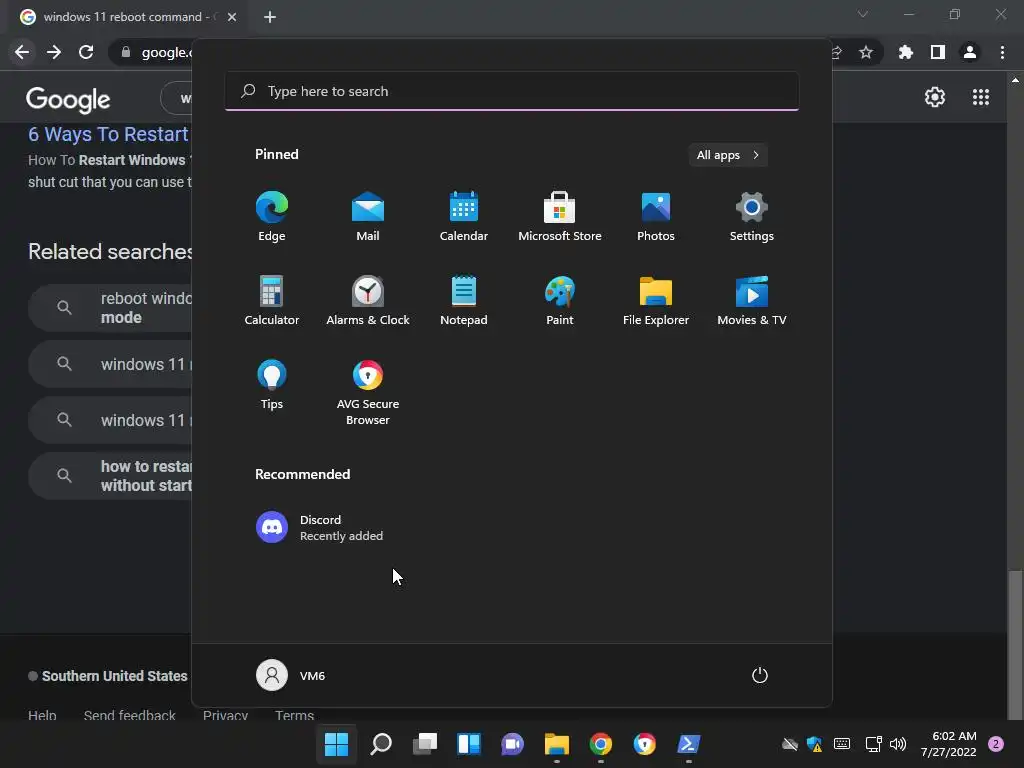The image size is (1024, 768).
Task: Open the Calendar app
Action: (x=464, y=217)
